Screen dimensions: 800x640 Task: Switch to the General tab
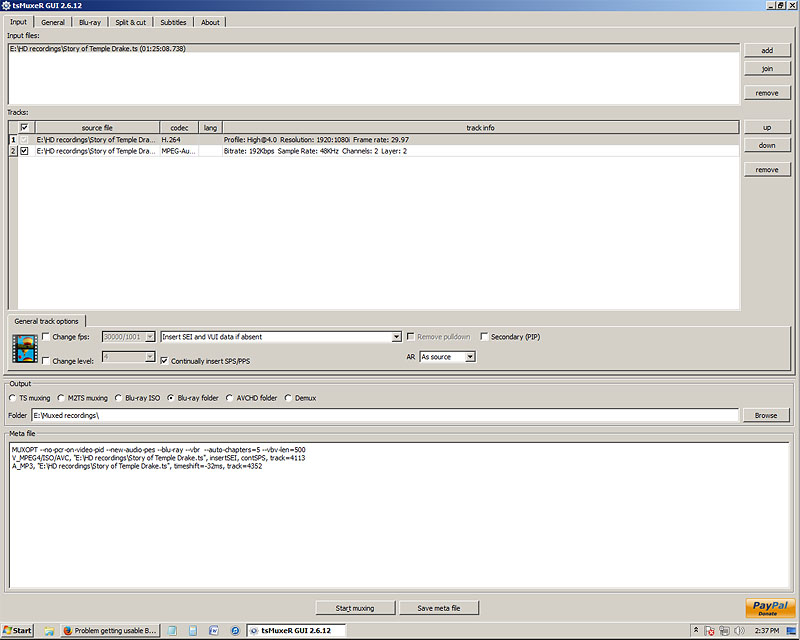pyautogui.click(x=53, y=22)
